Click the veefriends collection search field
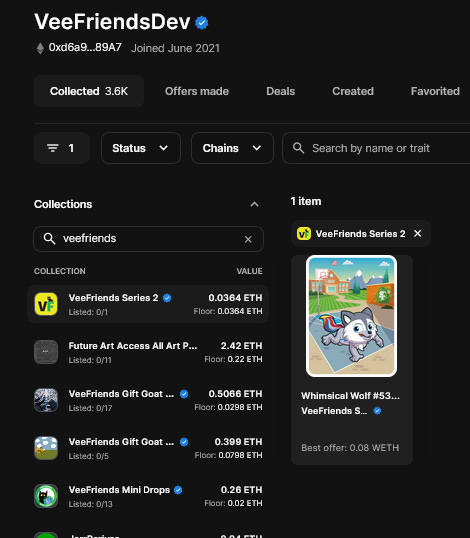Image resolution: width=470 pixels, height=538 pixels. click(148, 239)
